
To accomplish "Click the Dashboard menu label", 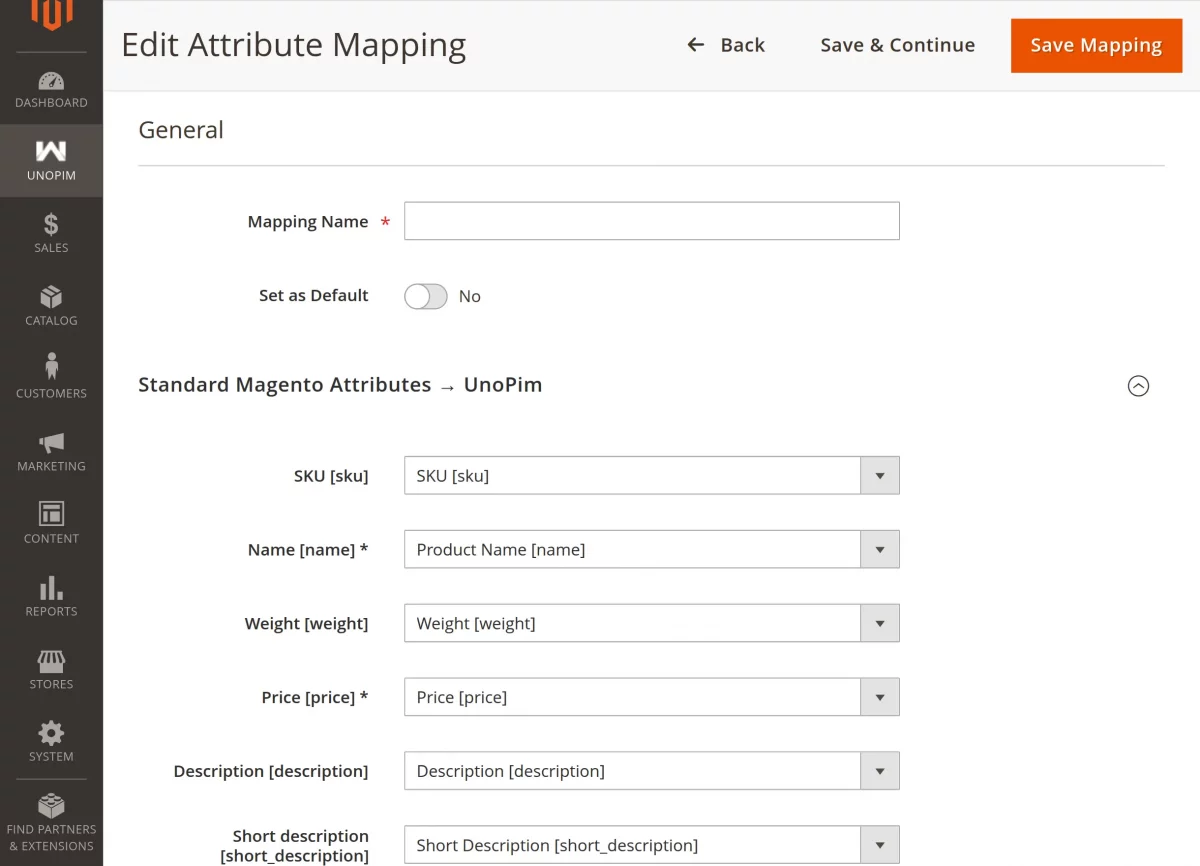I will tap(51, 102).
